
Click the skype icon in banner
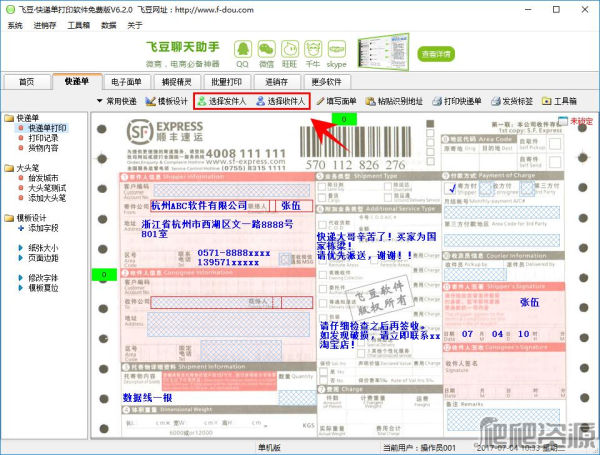point(337,49)
